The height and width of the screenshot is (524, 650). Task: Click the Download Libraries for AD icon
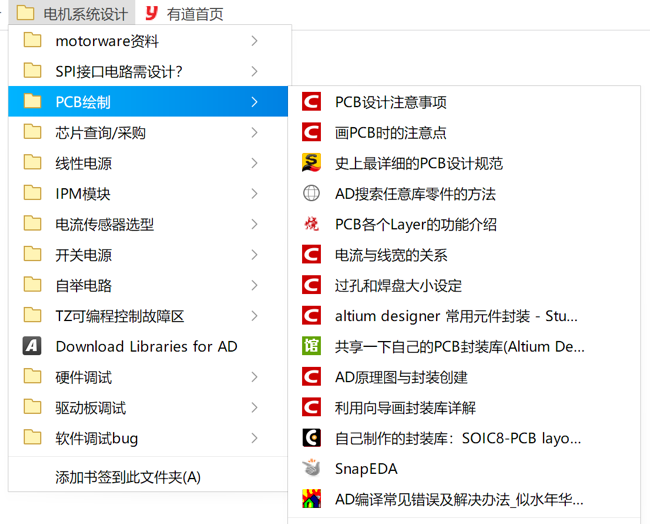point(33,347)
